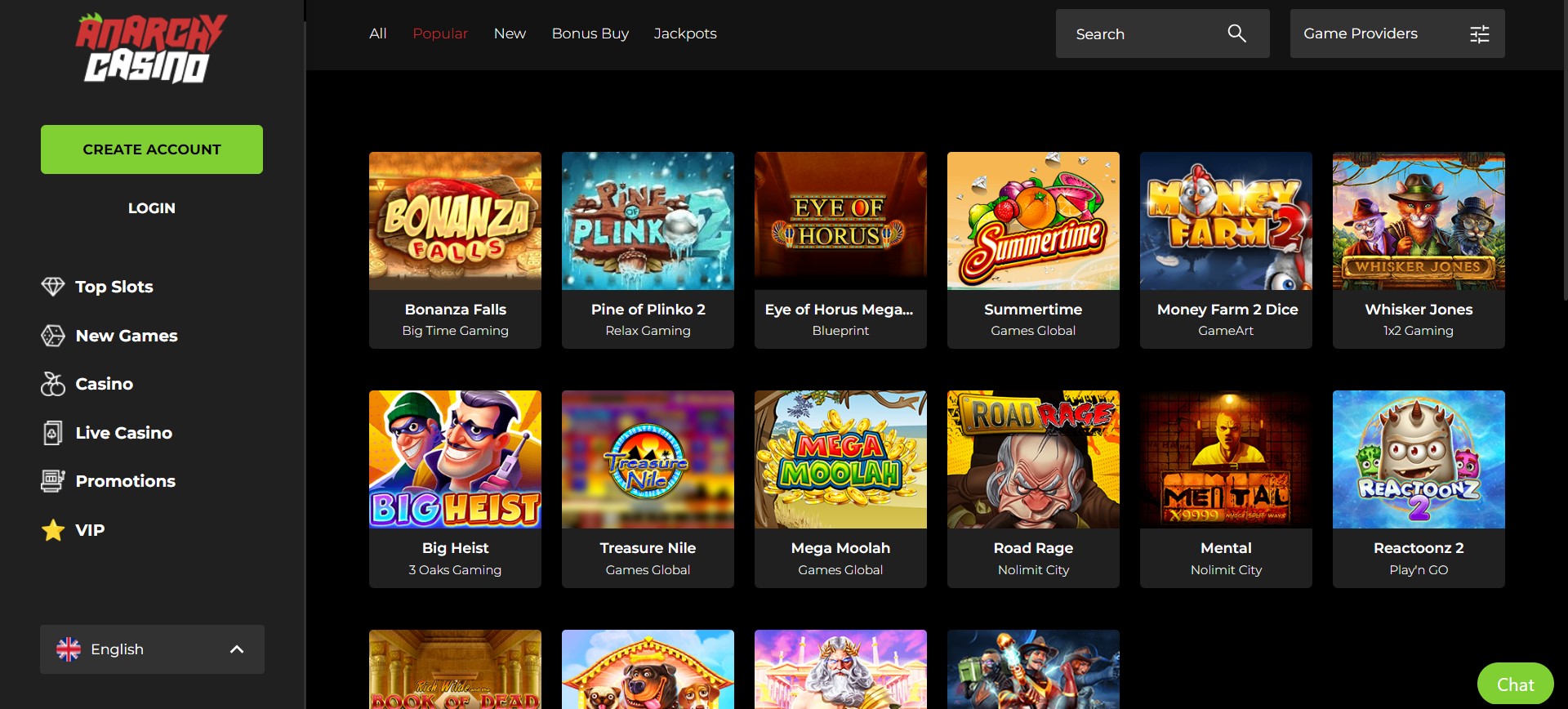Click the page vertical scrollbar
1568x709 pixels.
pos(1564,151)
